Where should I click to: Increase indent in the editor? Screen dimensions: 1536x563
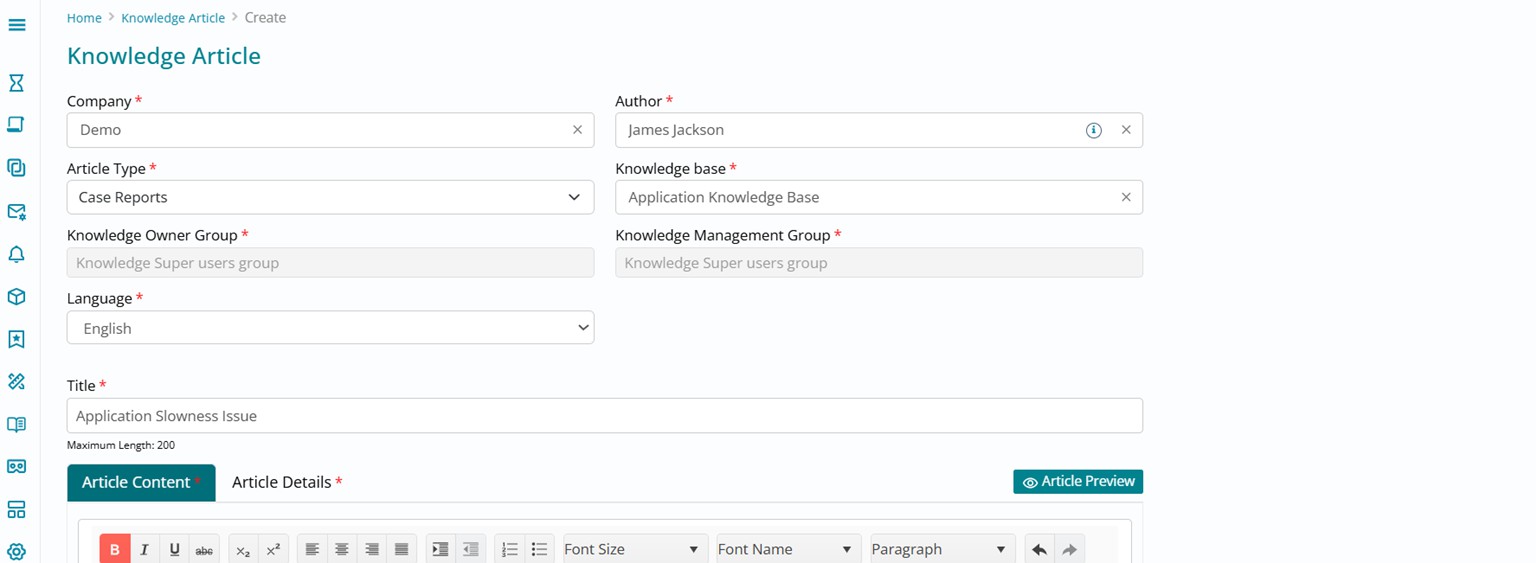[440, 549]
